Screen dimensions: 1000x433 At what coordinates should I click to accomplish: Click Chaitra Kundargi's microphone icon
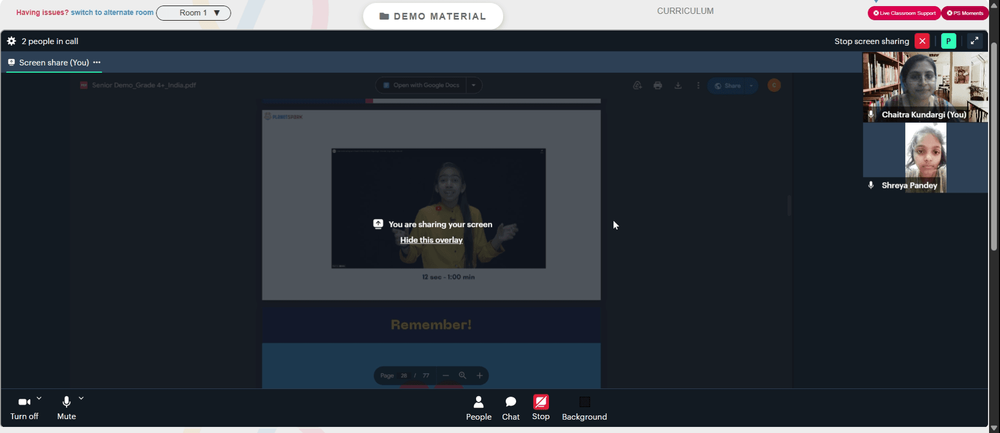point(871,115)
